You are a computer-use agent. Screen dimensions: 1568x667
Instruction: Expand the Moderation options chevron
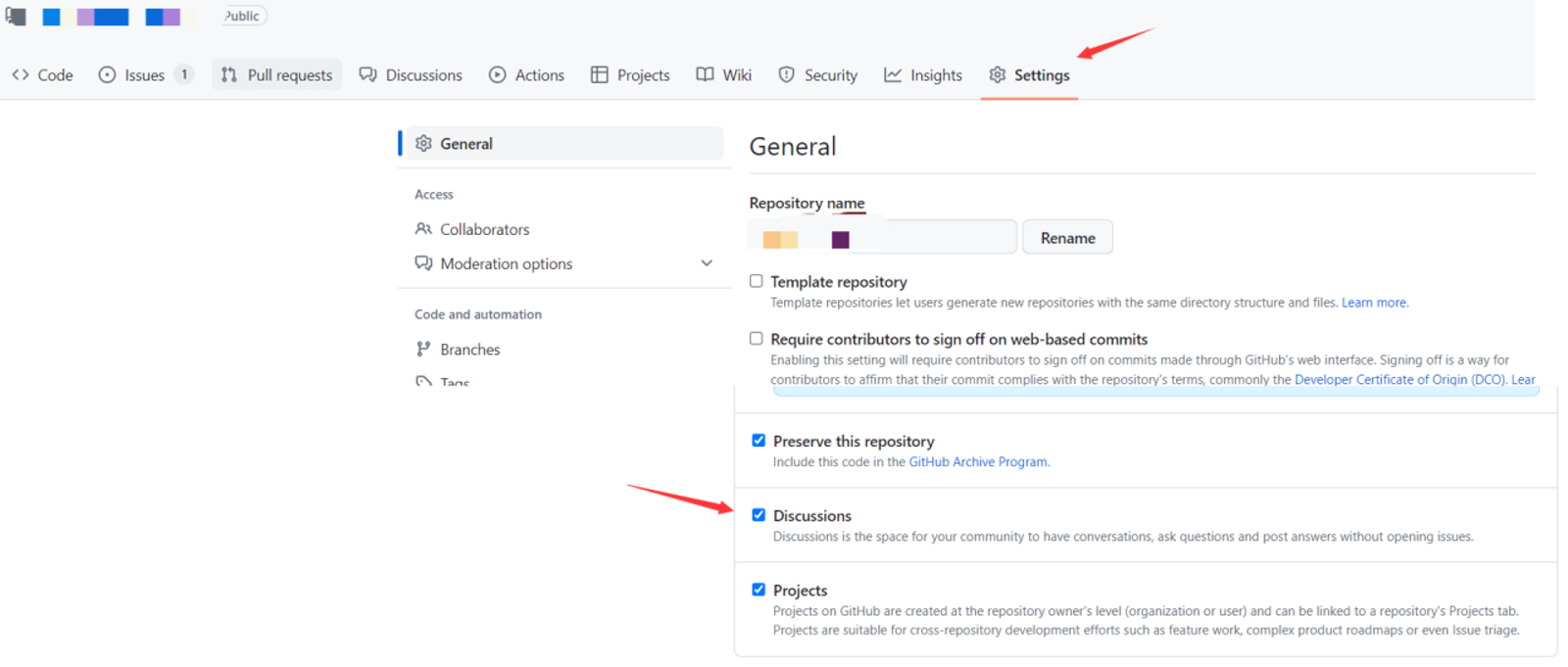707,263
